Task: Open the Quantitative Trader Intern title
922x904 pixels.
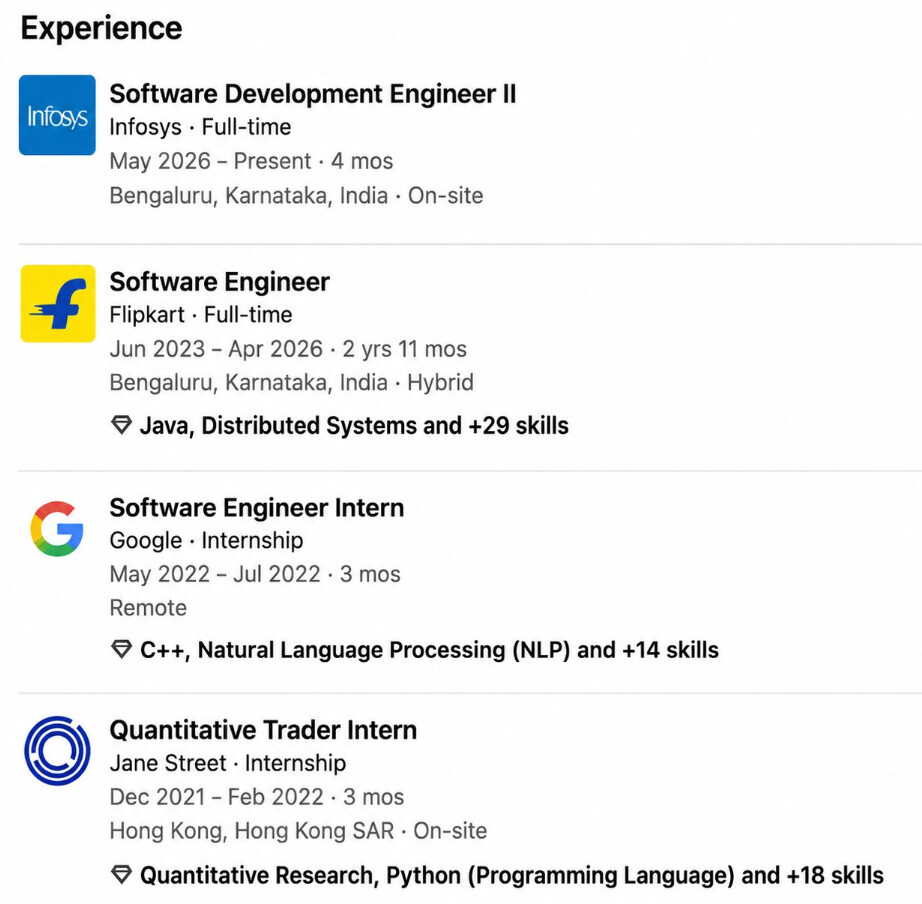Action: 263,730
